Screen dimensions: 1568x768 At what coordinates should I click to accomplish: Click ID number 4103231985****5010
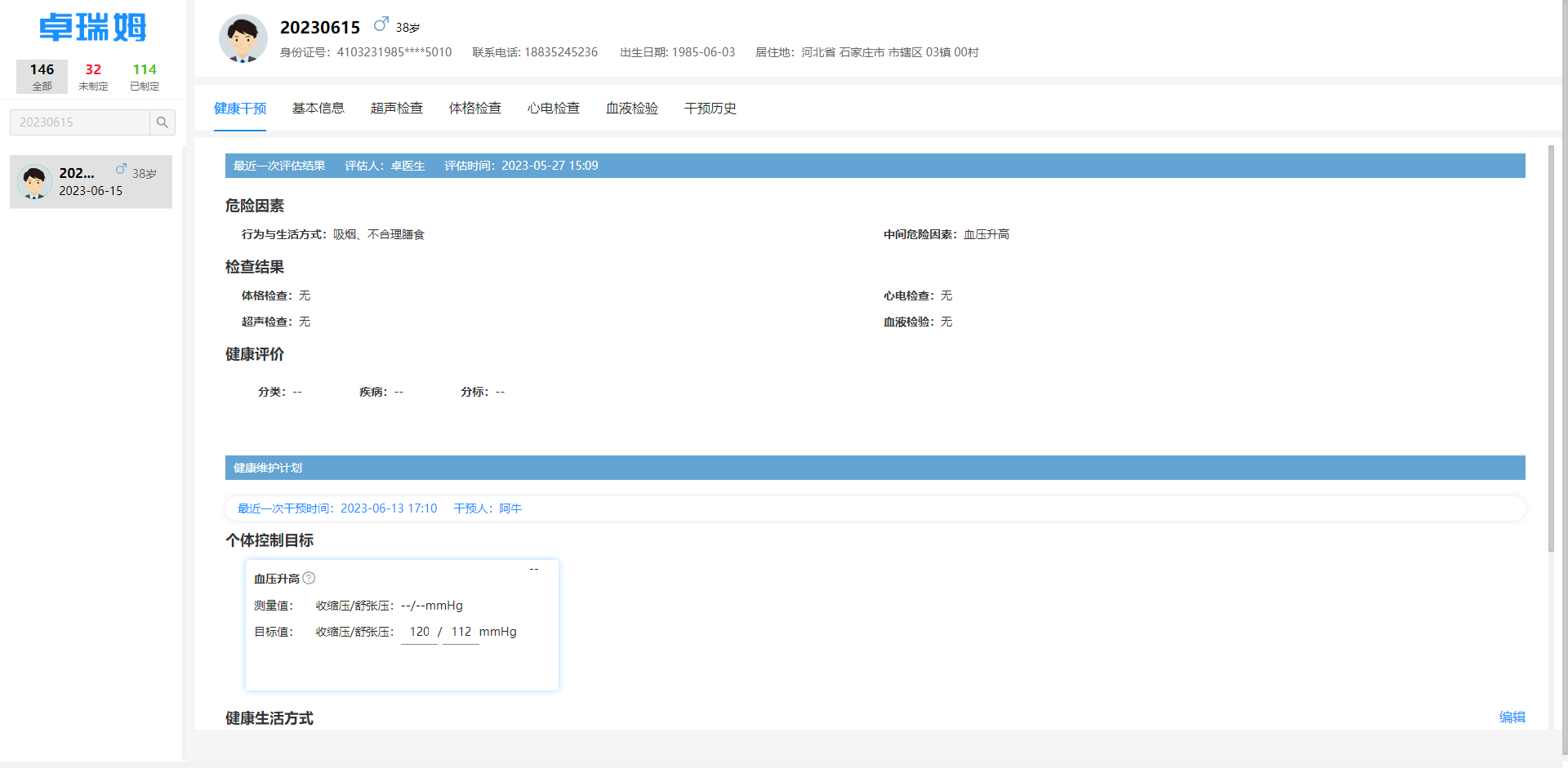pos(394,52)
